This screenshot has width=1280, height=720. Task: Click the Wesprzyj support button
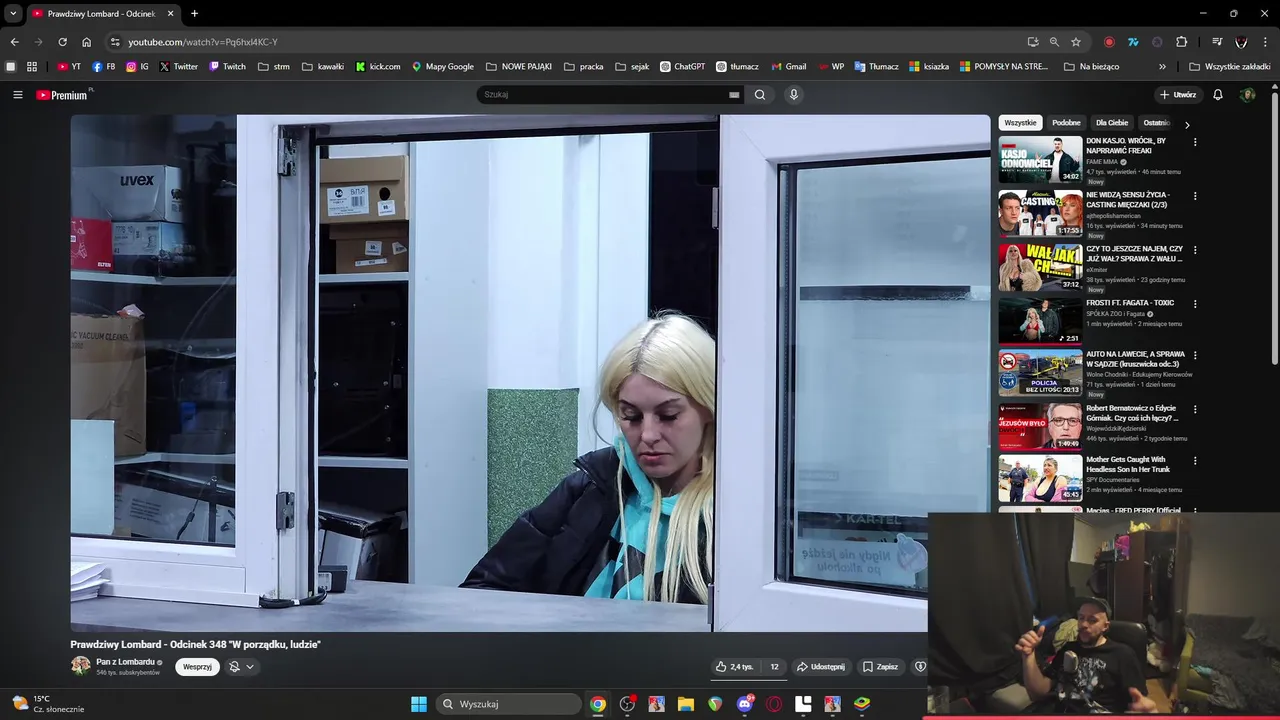pos(197,667)
